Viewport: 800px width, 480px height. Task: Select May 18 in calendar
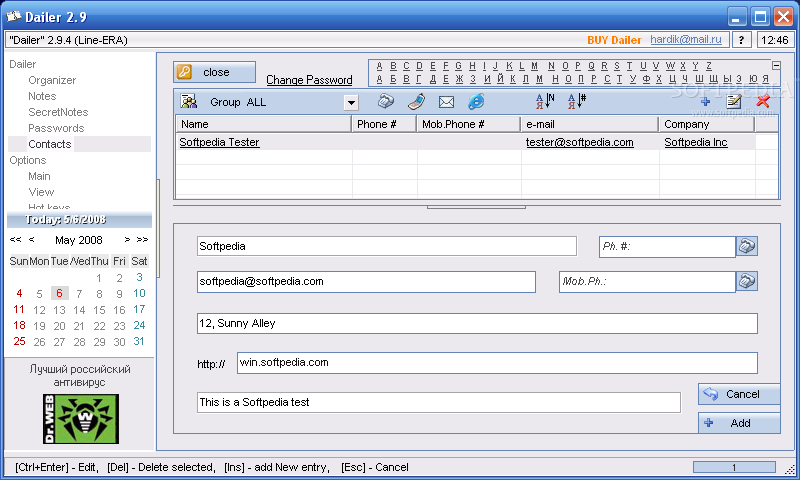click(x=19, y=325)
